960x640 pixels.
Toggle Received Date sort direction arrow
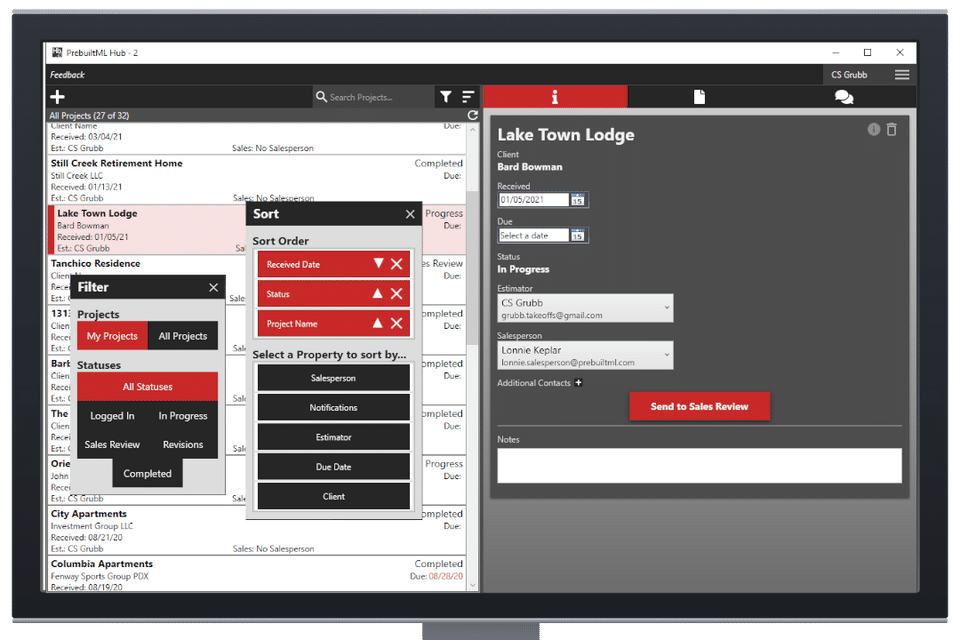tap(378, 264)
